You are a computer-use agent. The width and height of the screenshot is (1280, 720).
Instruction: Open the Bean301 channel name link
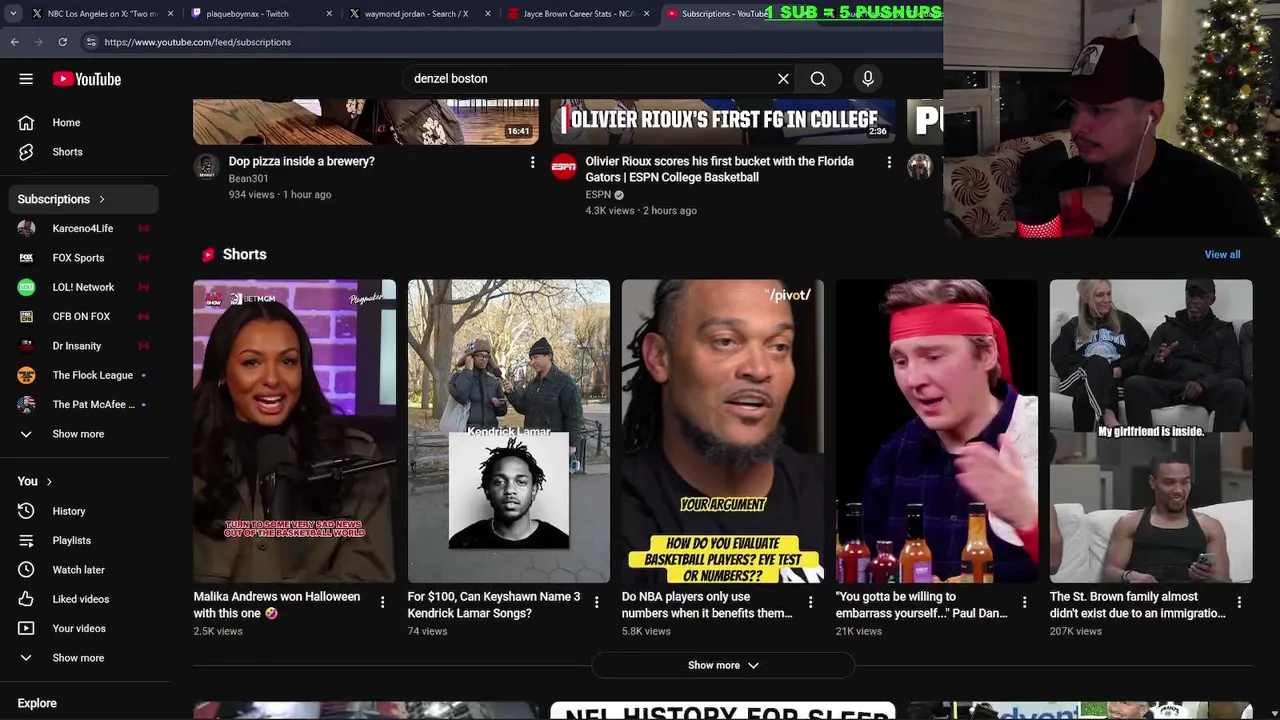point(248,179)
